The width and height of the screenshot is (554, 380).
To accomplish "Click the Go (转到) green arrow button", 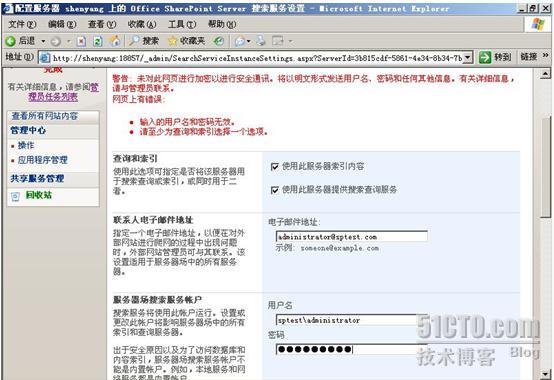I will click(485, 57).
